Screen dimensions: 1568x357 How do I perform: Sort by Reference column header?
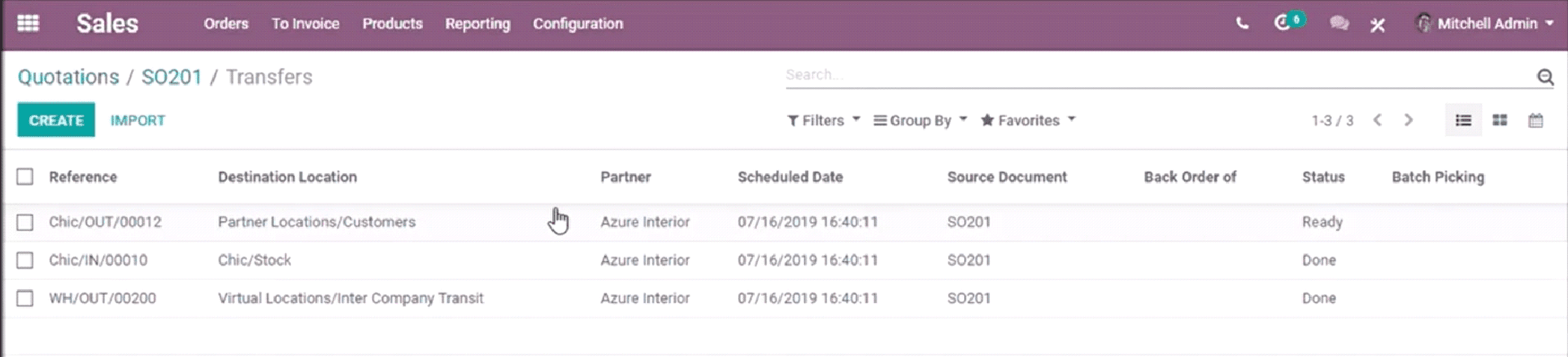pyautogui.click(x=83, y=177)
